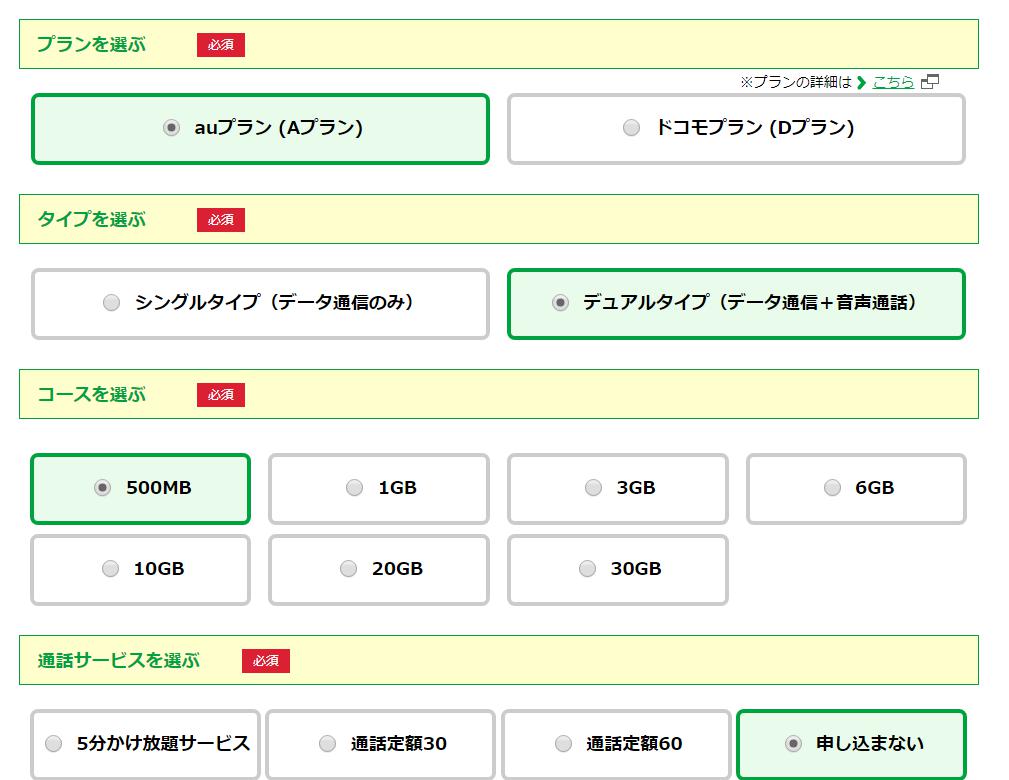Choose 5分かけ放題サービス call option
The height and width of the screenshot is (780, 1009).
point(145,745)
